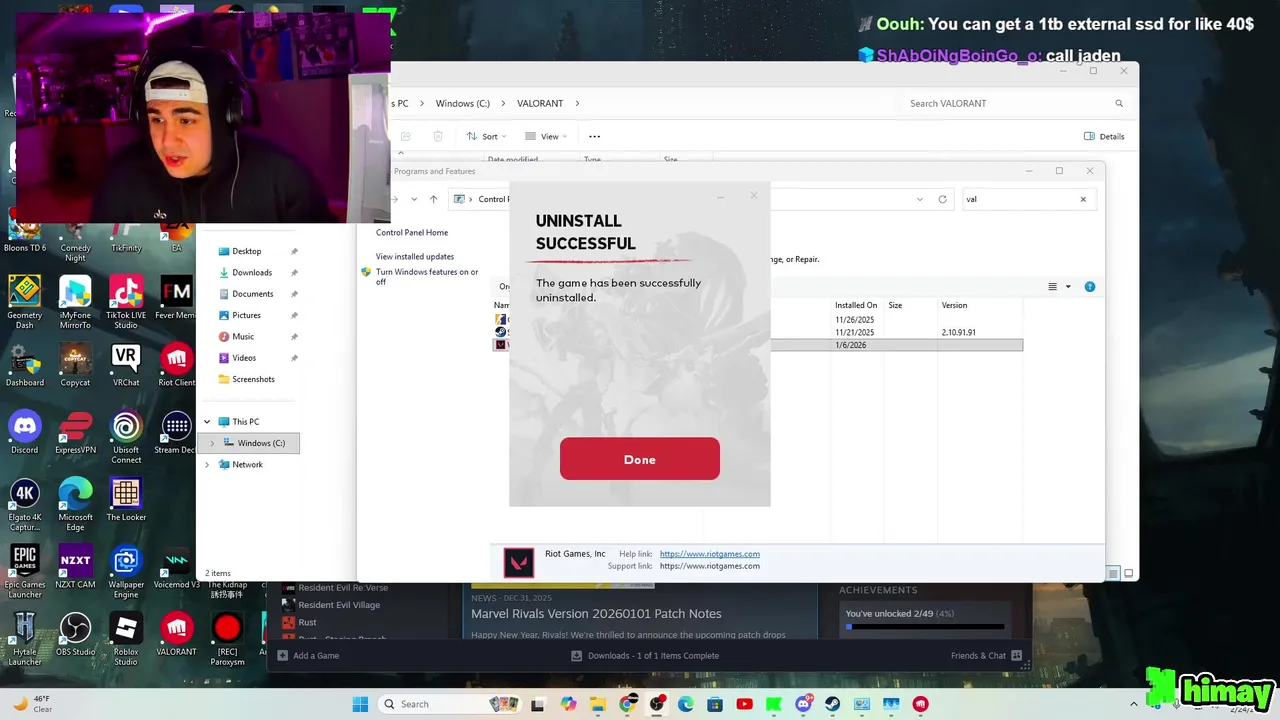Click the Windows Start button

360,704
